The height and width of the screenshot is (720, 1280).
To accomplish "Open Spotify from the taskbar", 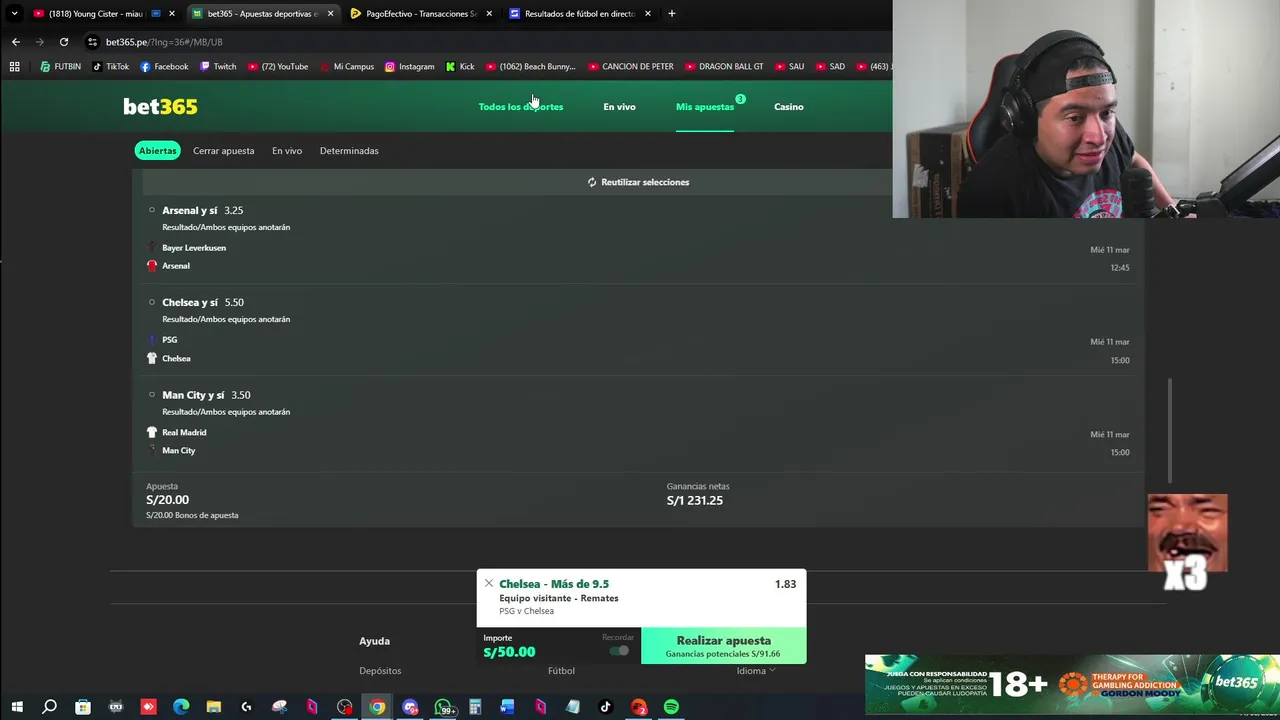I will pos(671,707).
